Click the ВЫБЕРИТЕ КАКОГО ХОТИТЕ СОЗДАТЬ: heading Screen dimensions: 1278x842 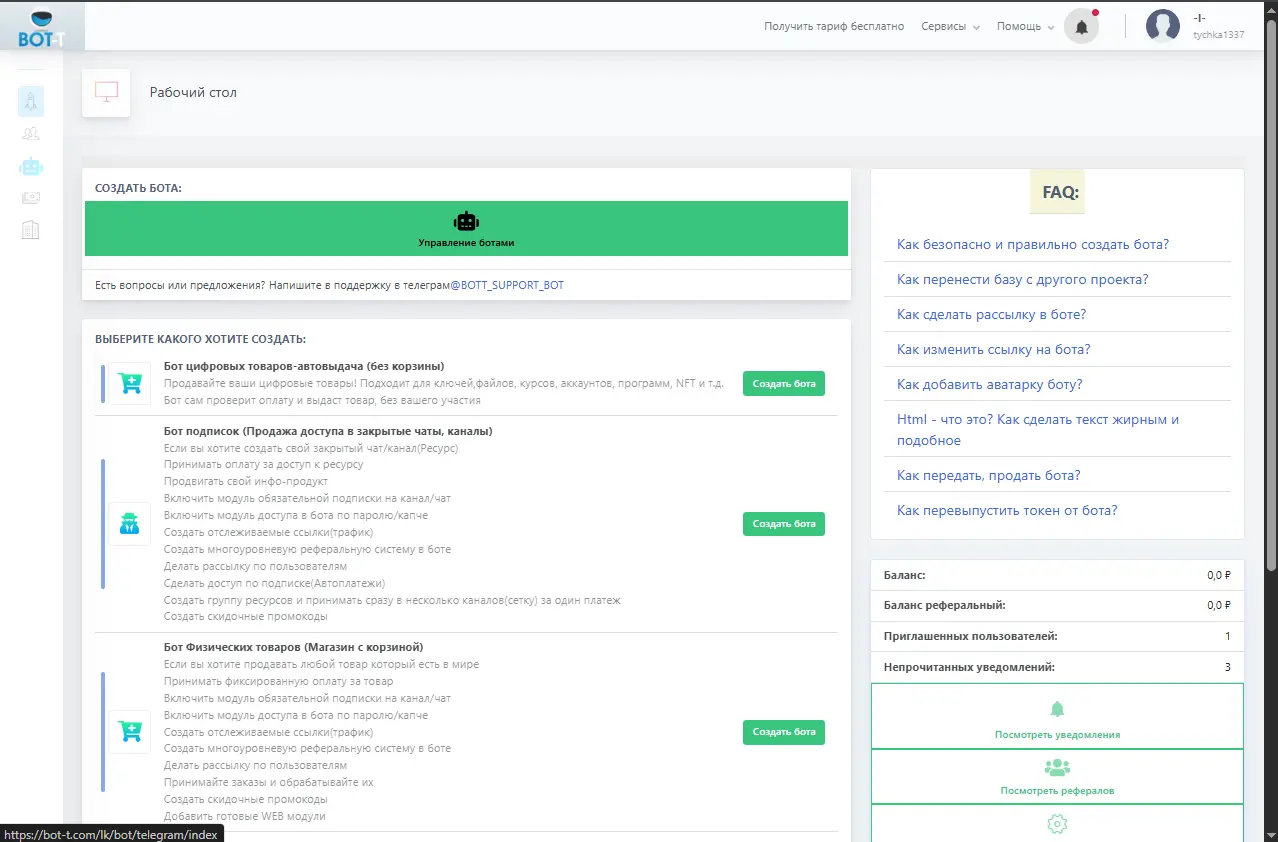coord(200,339)
